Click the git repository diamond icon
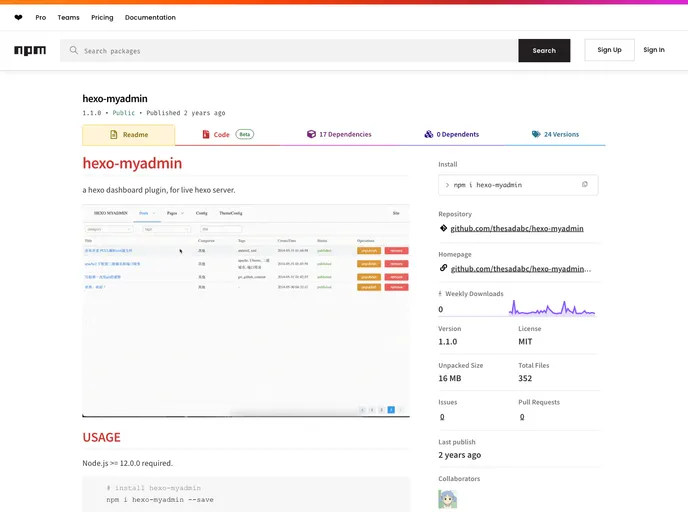688x512 pixels. tap(443, 228)
